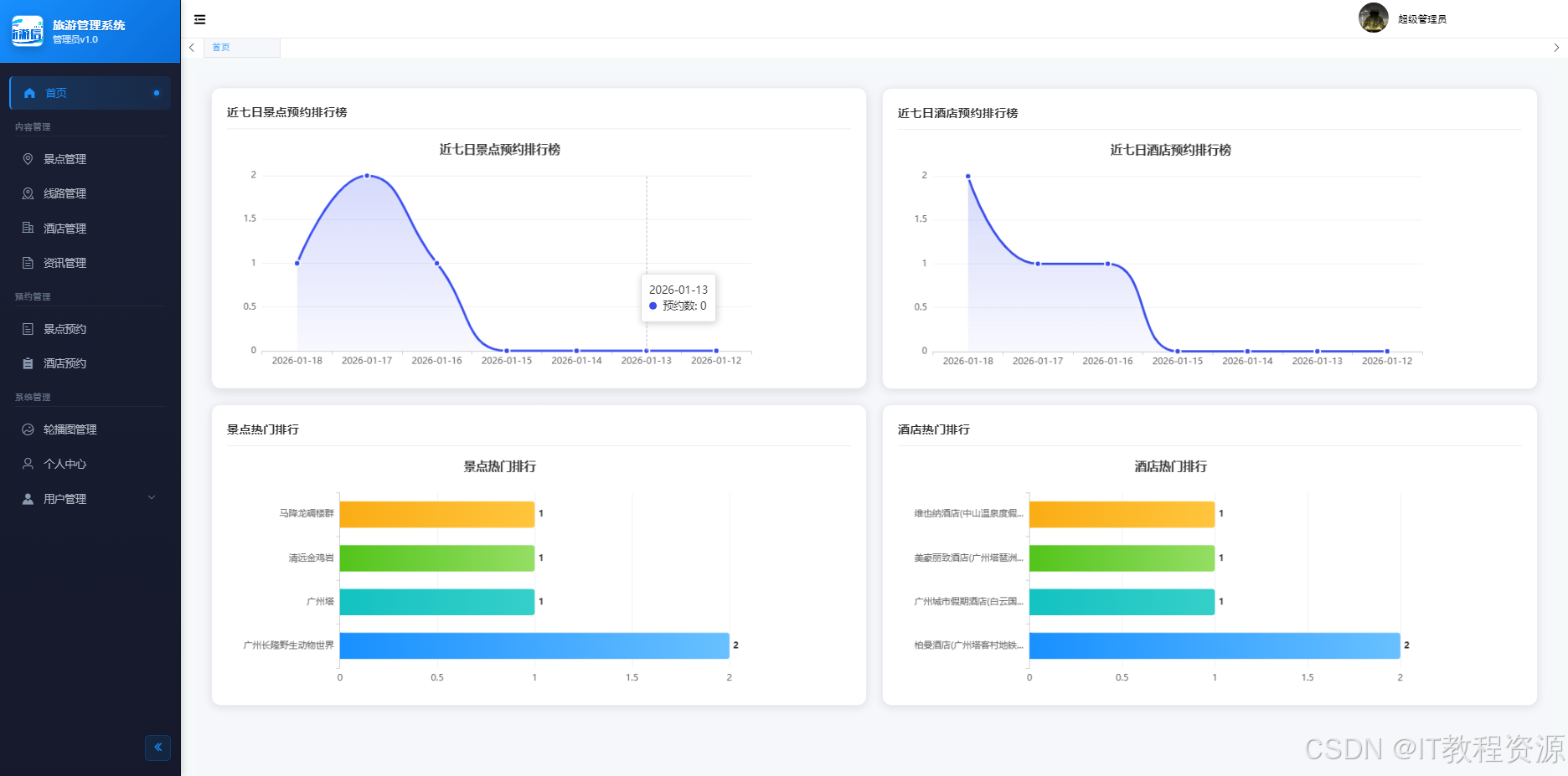Click the green 清远金鸡岩 bar
This screenshot has height=776, width=1568.
pyautogui.click(x=437, y=558)
